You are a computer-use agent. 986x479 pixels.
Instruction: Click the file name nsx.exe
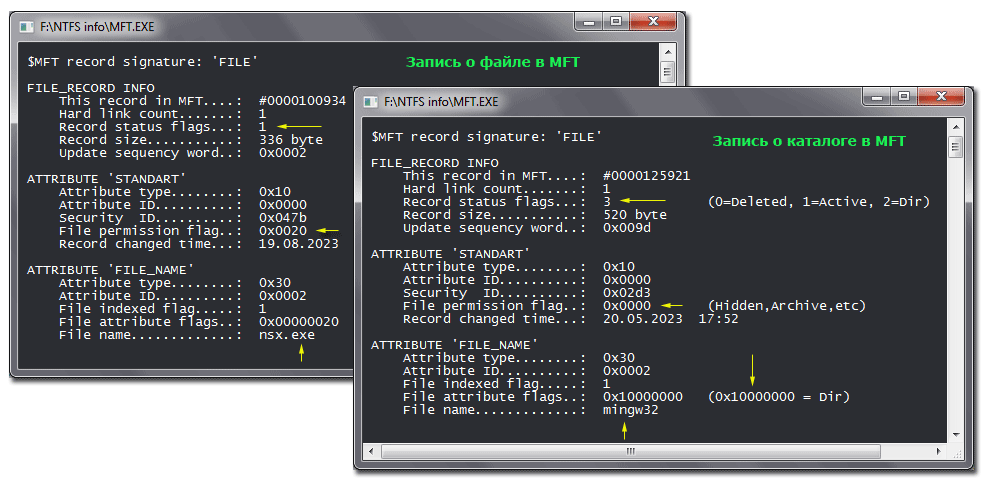tap(286, 335)
